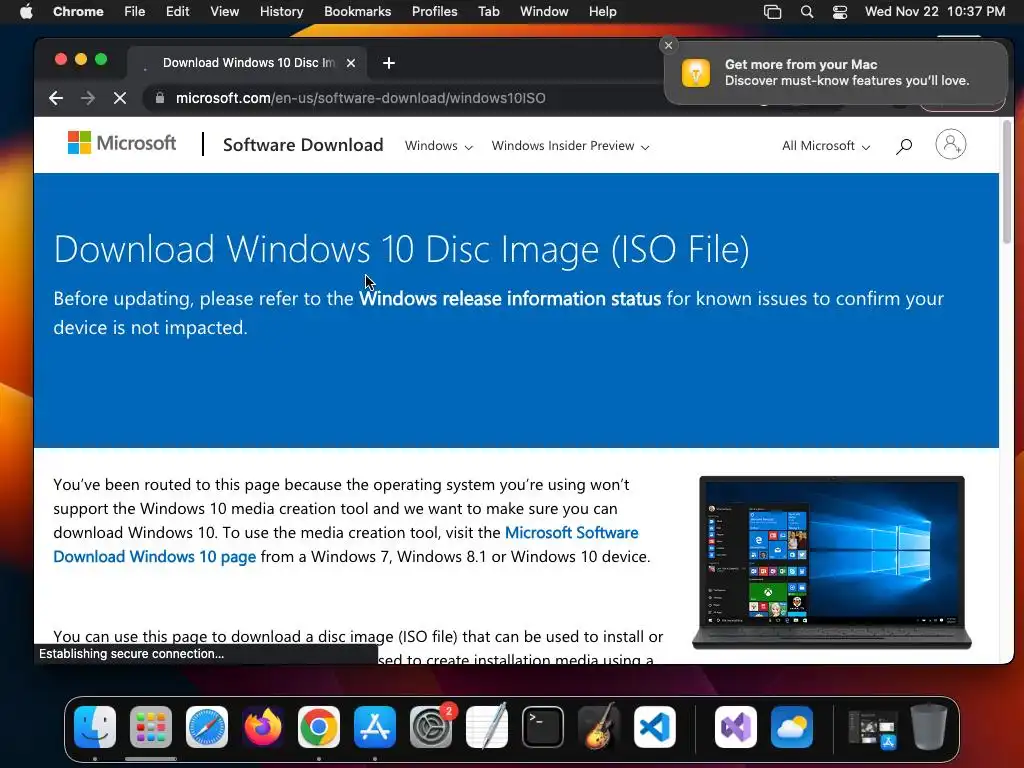
Task: Open System Settings with badge in dock
Action: click(x=431, y=726)
